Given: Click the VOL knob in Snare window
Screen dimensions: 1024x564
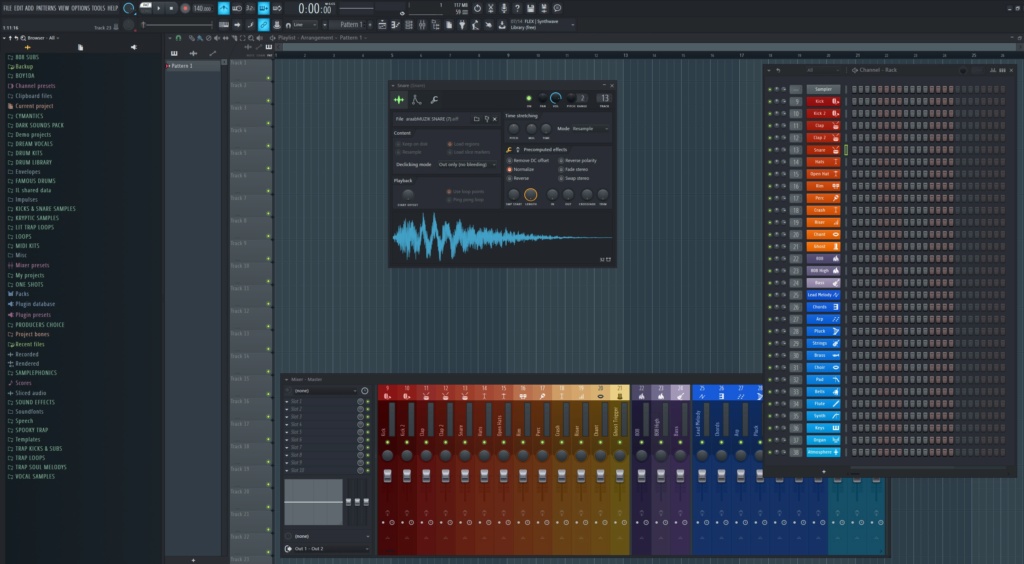Looking at the screenshot, I should point(555,98).
